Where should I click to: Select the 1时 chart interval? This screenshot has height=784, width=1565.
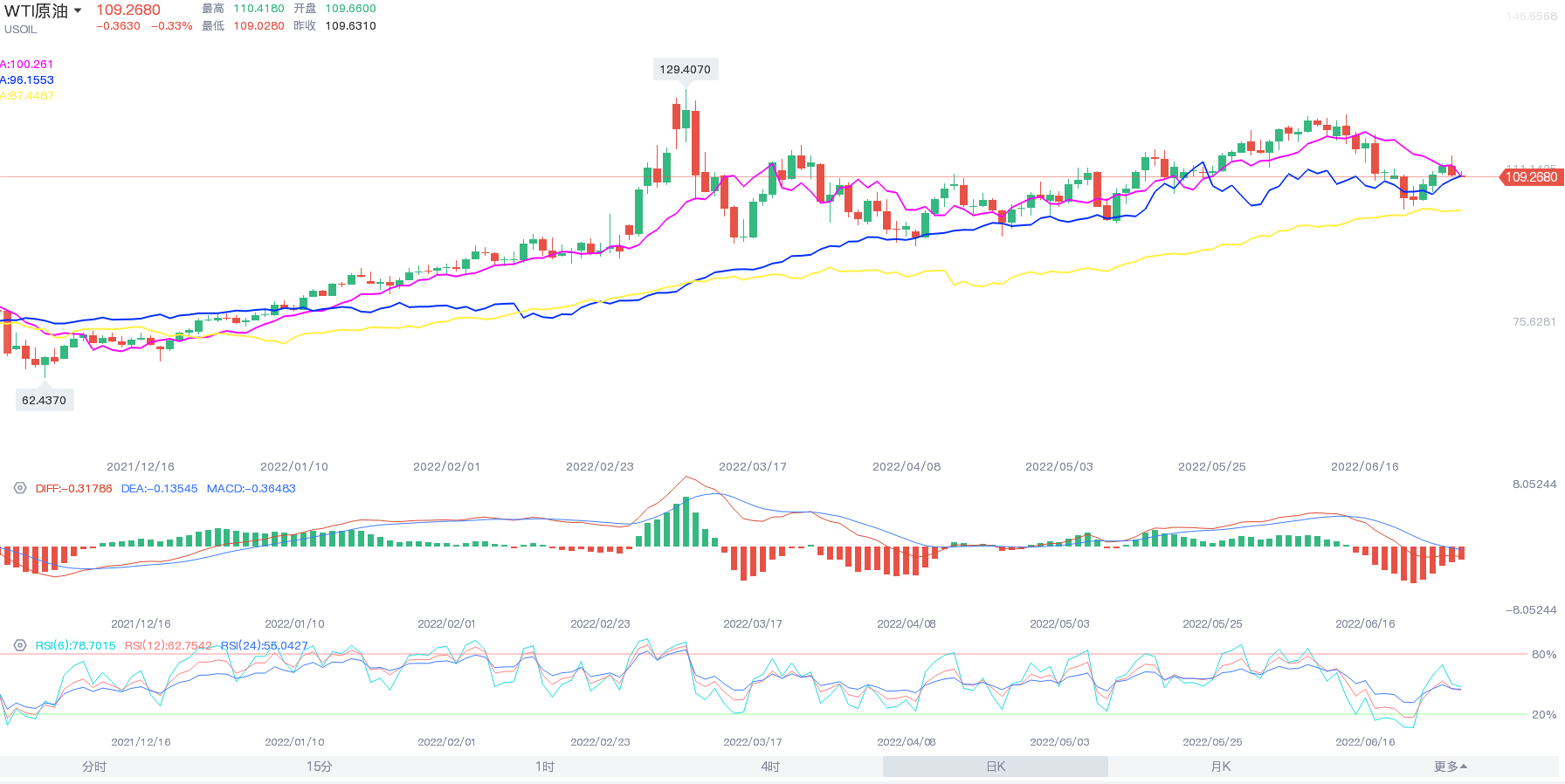545,767
